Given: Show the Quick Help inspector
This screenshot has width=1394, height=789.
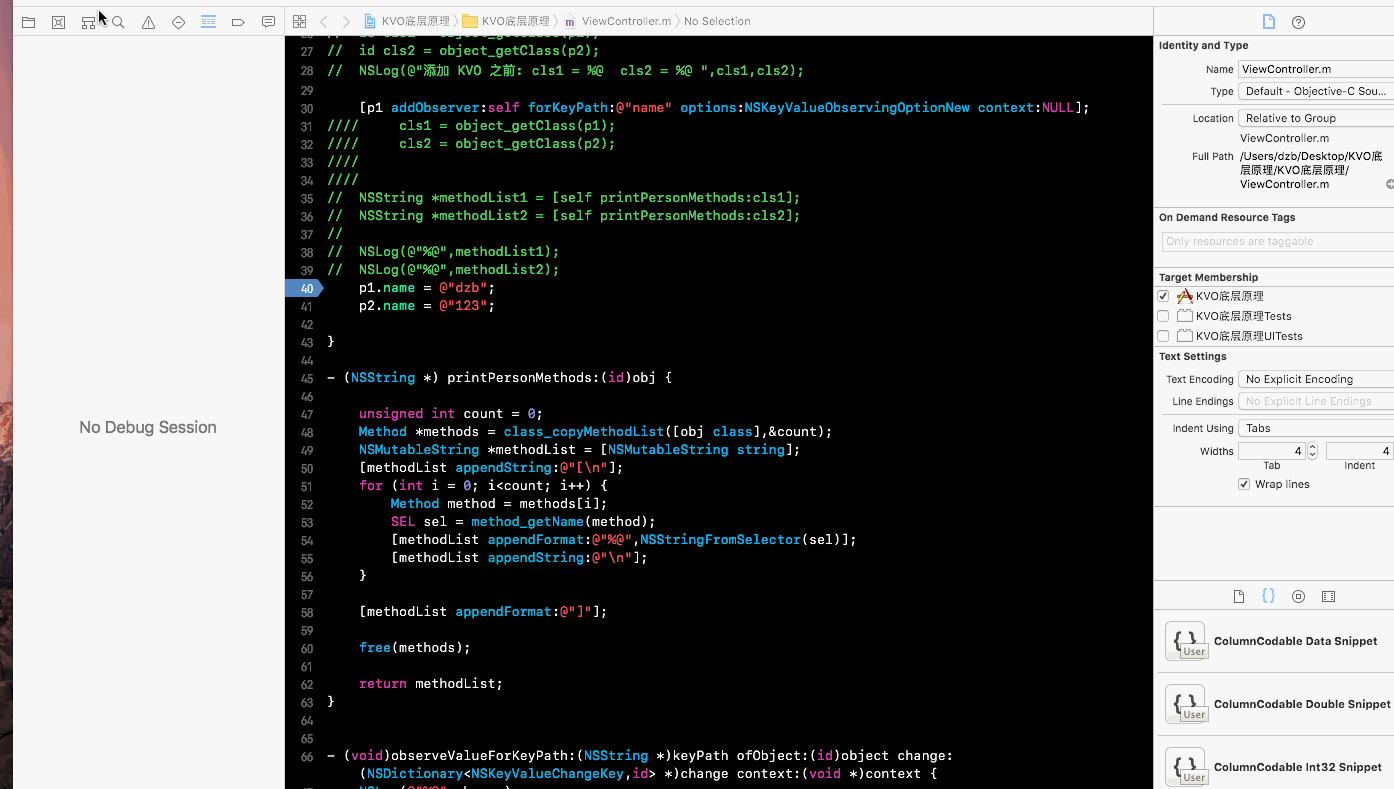Looking at the screenshot, I should pyautogui.click(x=1298, y=22).
